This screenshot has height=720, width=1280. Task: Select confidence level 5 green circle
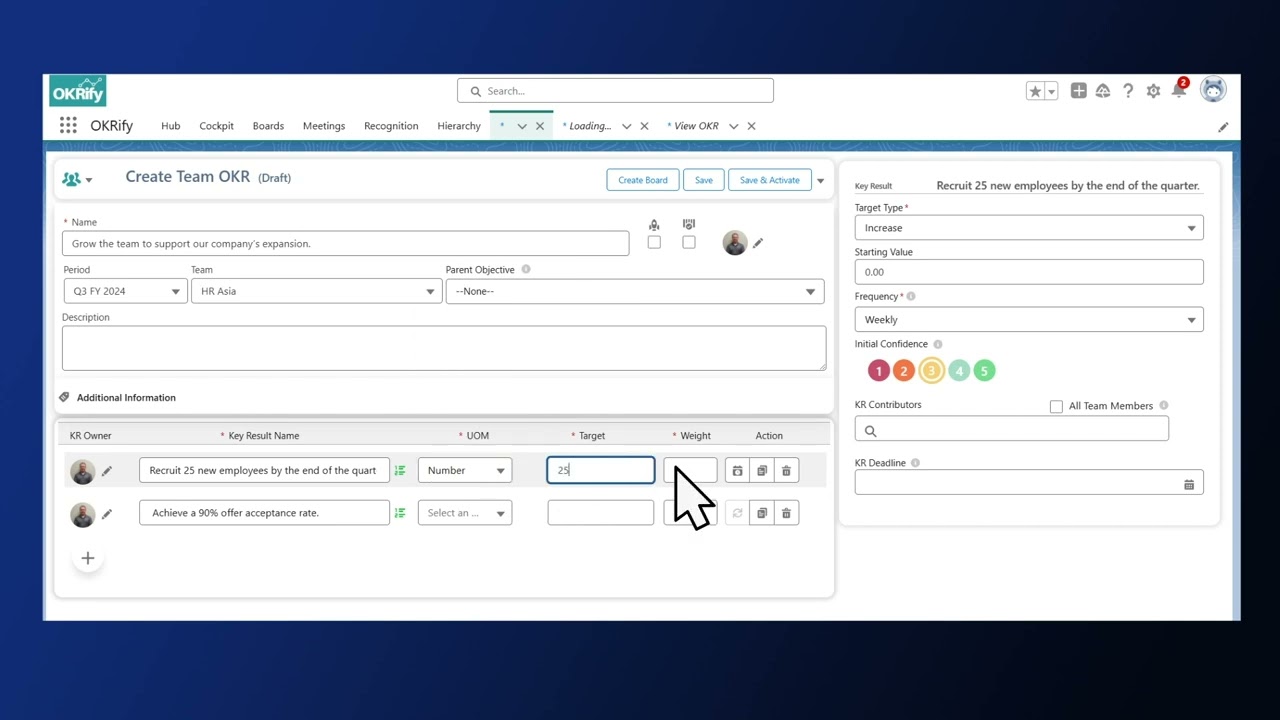[984, 371]
